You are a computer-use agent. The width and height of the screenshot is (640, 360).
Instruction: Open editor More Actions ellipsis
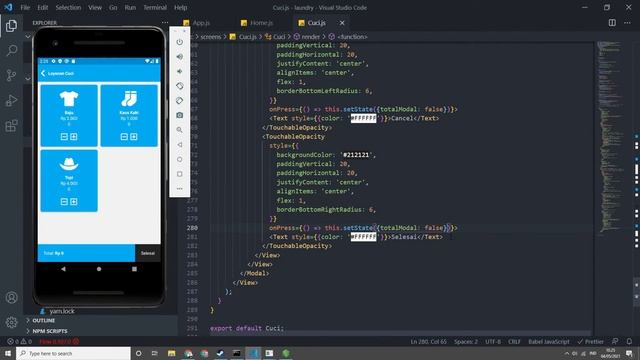[627, 23]
